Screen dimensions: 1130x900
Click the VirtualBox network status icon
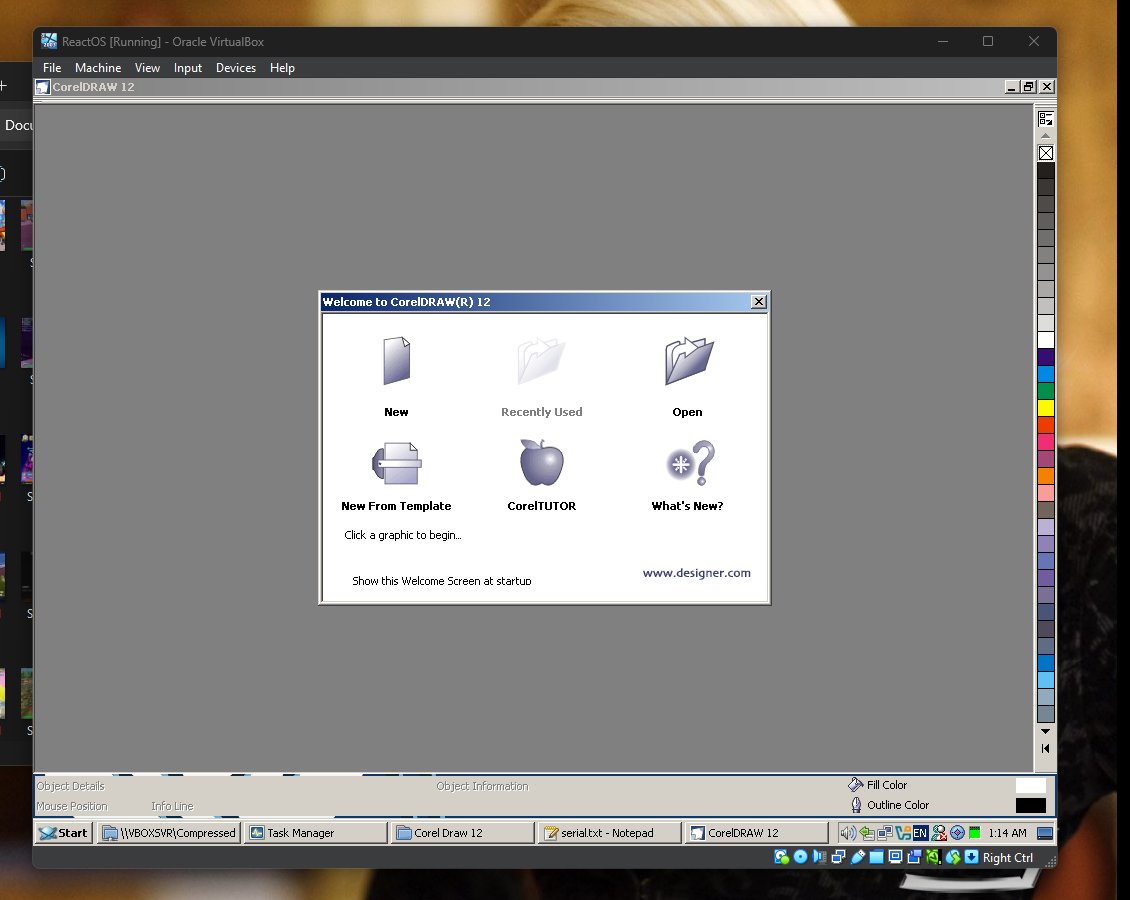click(x=838, y=857)
